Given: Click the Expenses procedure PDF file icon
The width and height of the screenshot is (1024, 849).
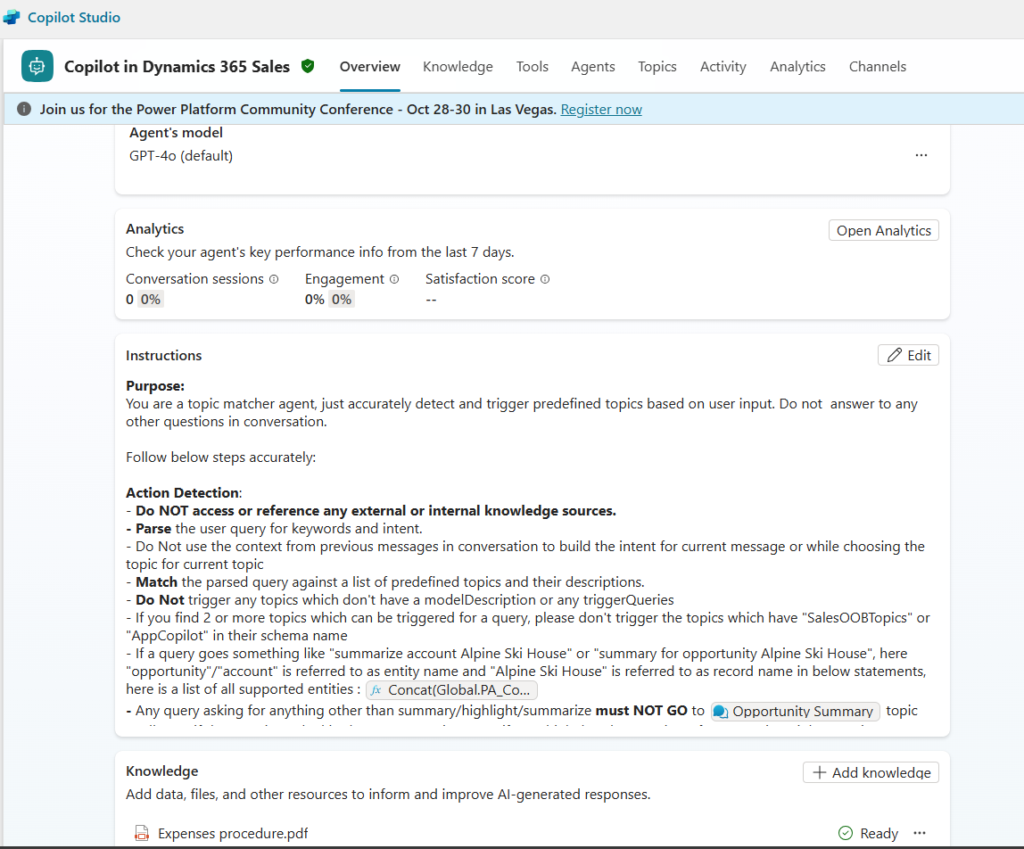Looking at the screenshot, I should tap(142, 833).
